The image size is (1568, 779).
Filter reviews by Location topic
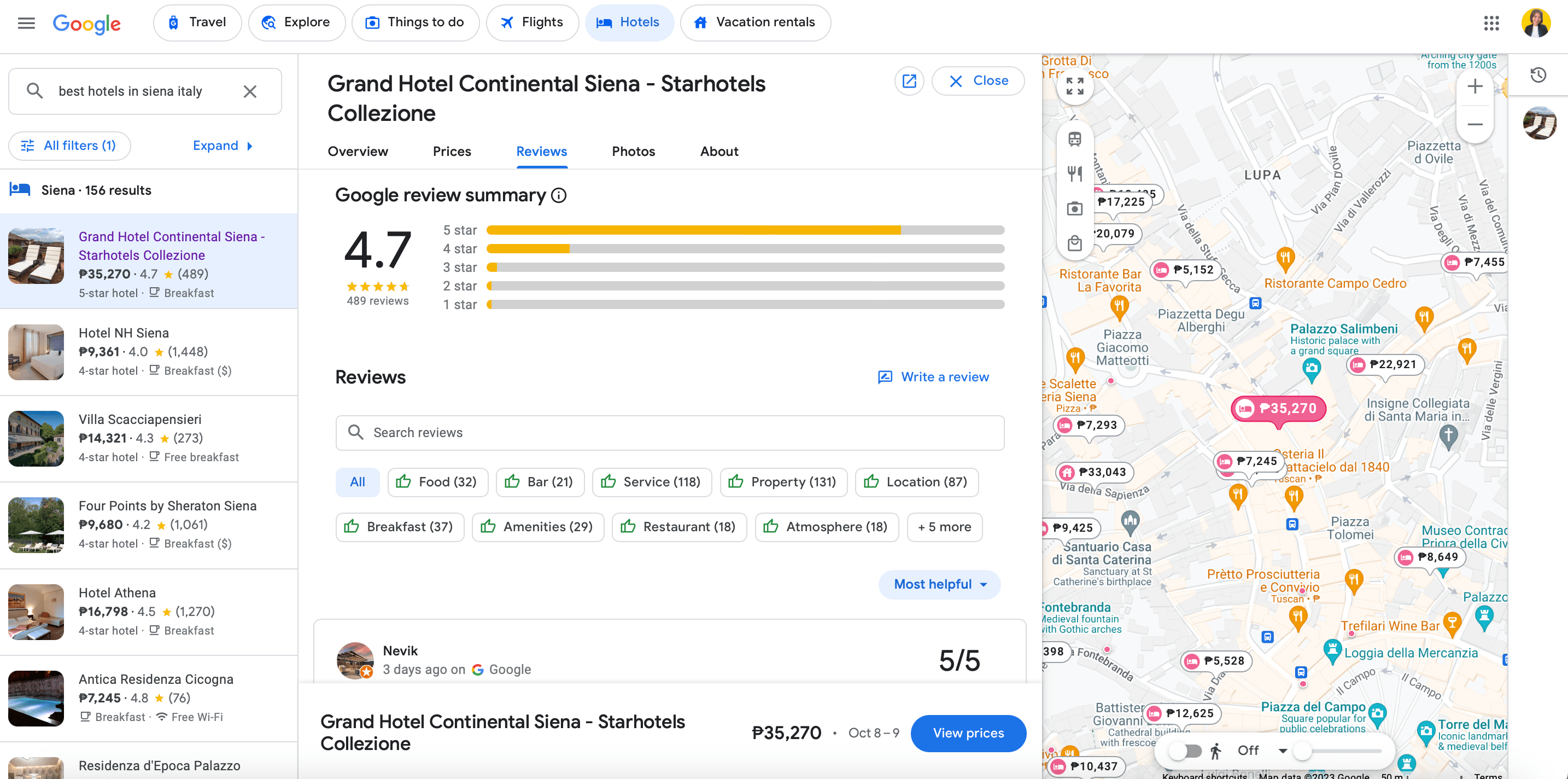pos(916,482)
